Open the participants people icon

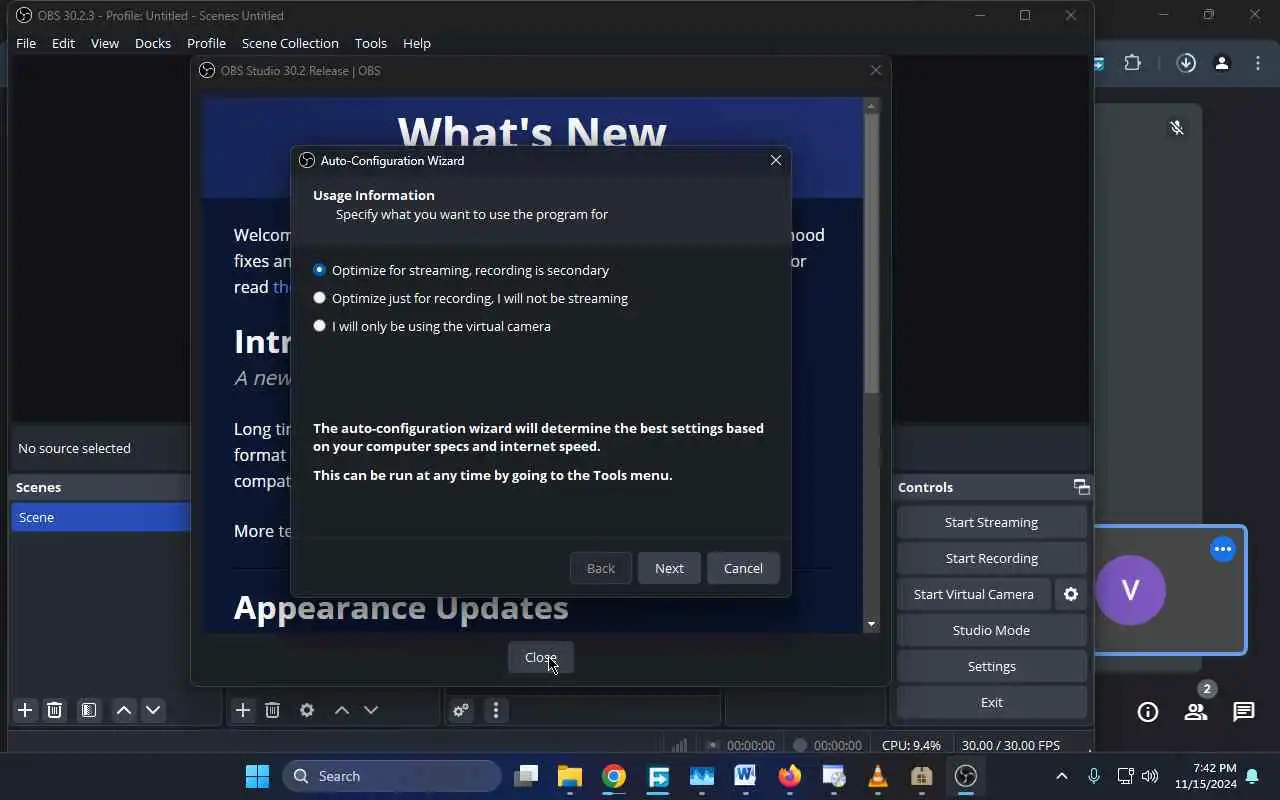(1196, 712)
